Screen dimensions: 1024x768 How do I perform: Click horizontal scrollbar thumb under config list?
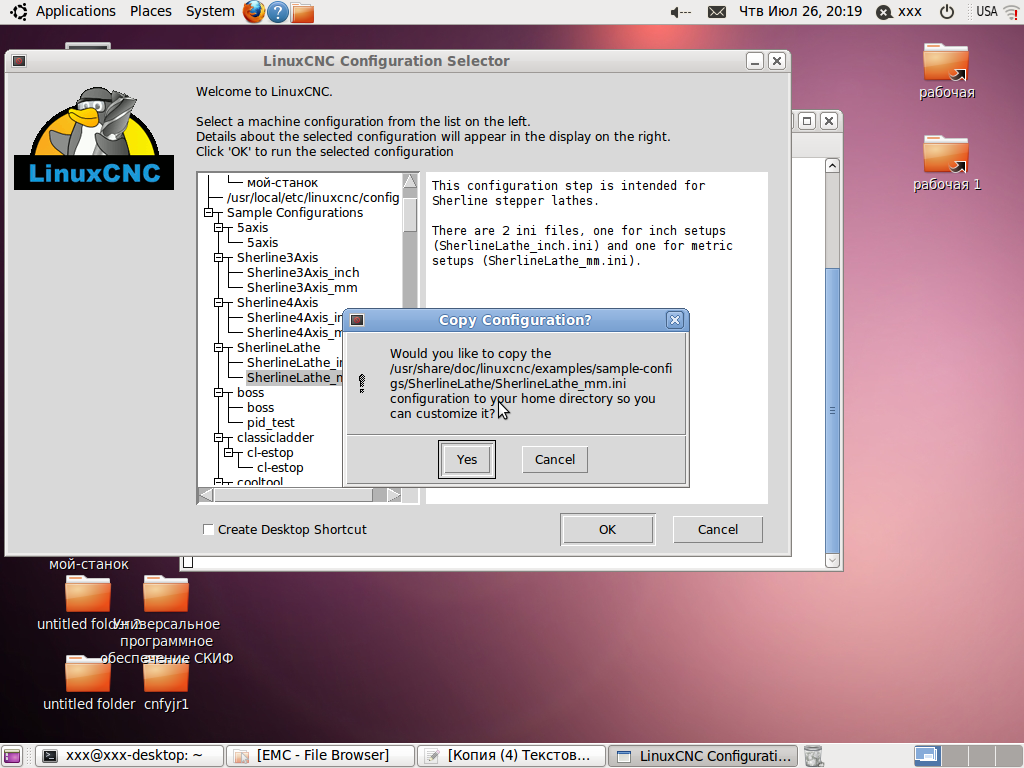(x=293, y=495)
